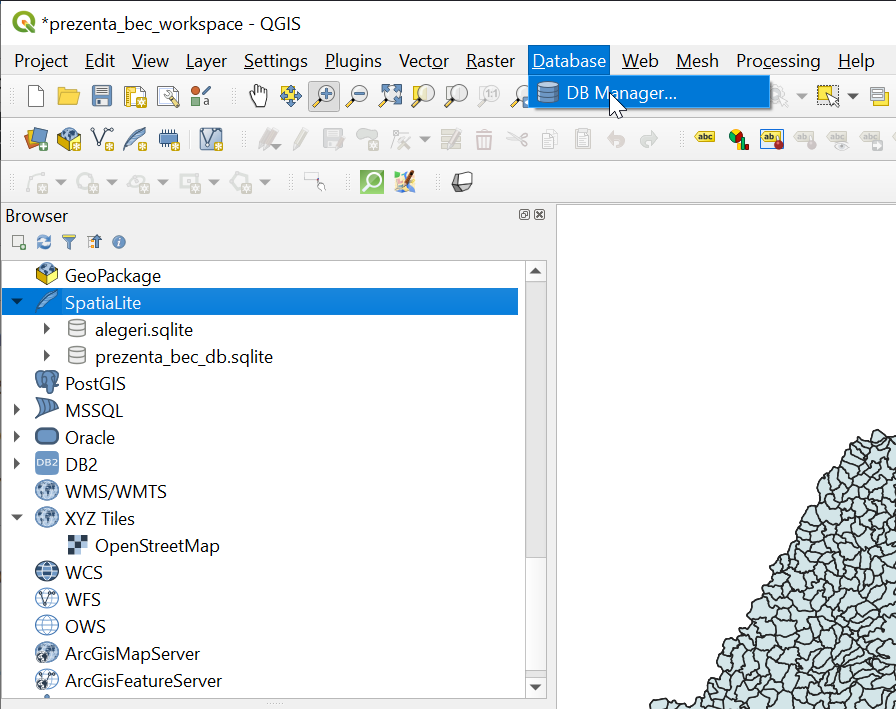Click Browser scrollbar down arrow
896x709 pixels.
coord(535,686)
